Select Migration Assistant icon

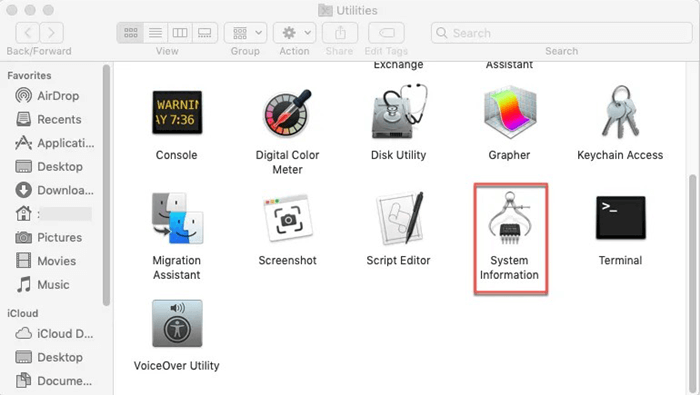177,218
